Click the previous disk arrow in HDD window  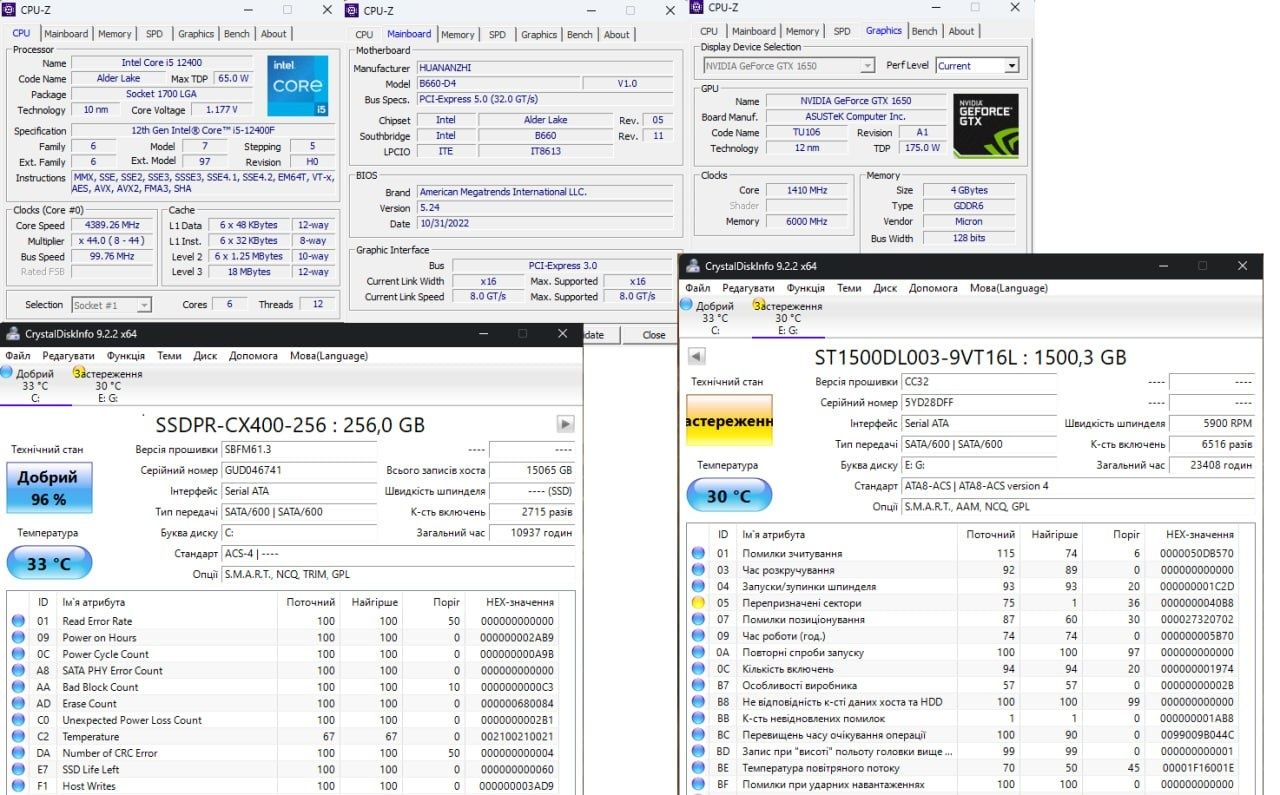point(697,357)
